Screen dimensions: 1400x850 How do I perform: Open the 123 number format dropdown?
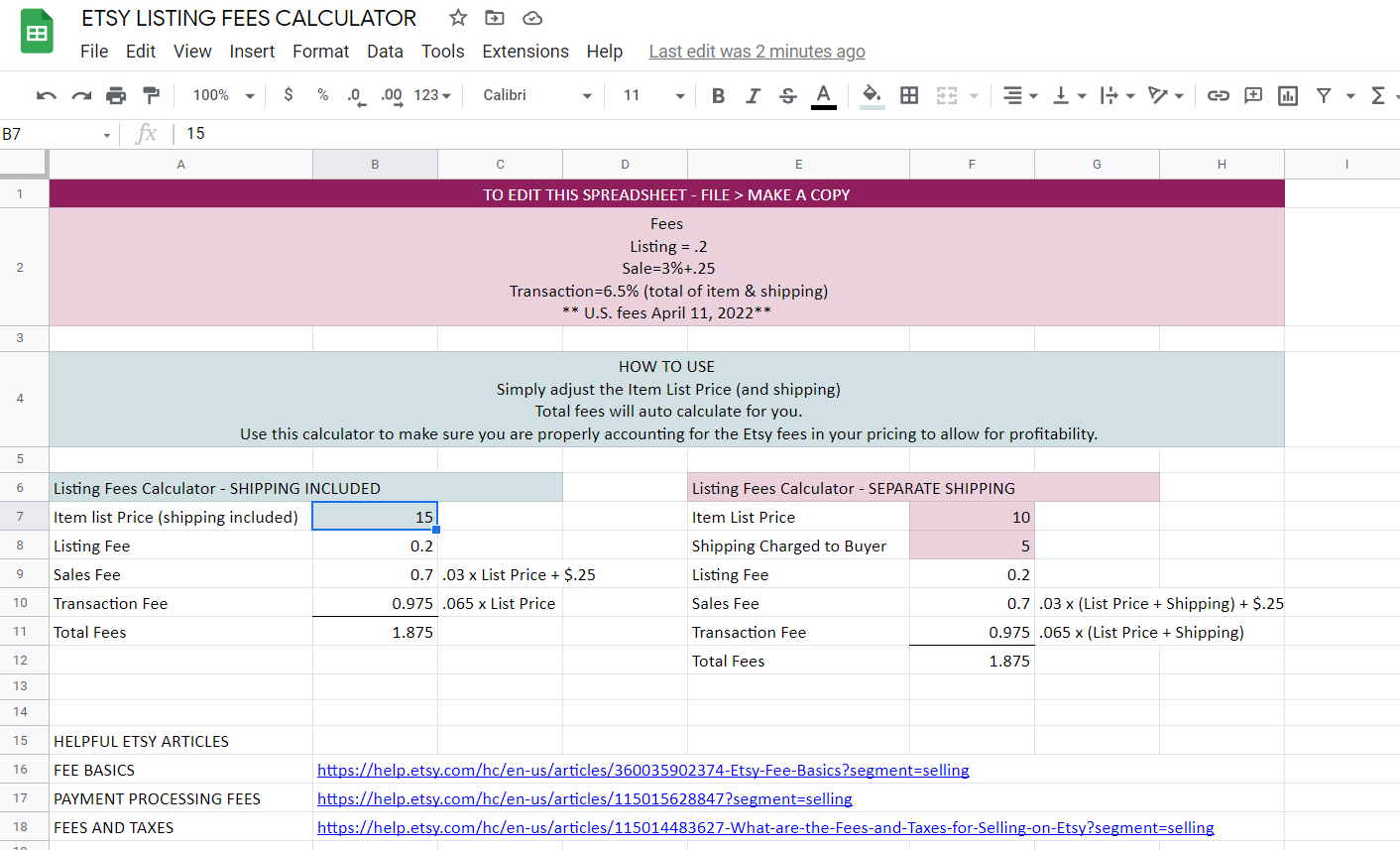tap(432, 95)
